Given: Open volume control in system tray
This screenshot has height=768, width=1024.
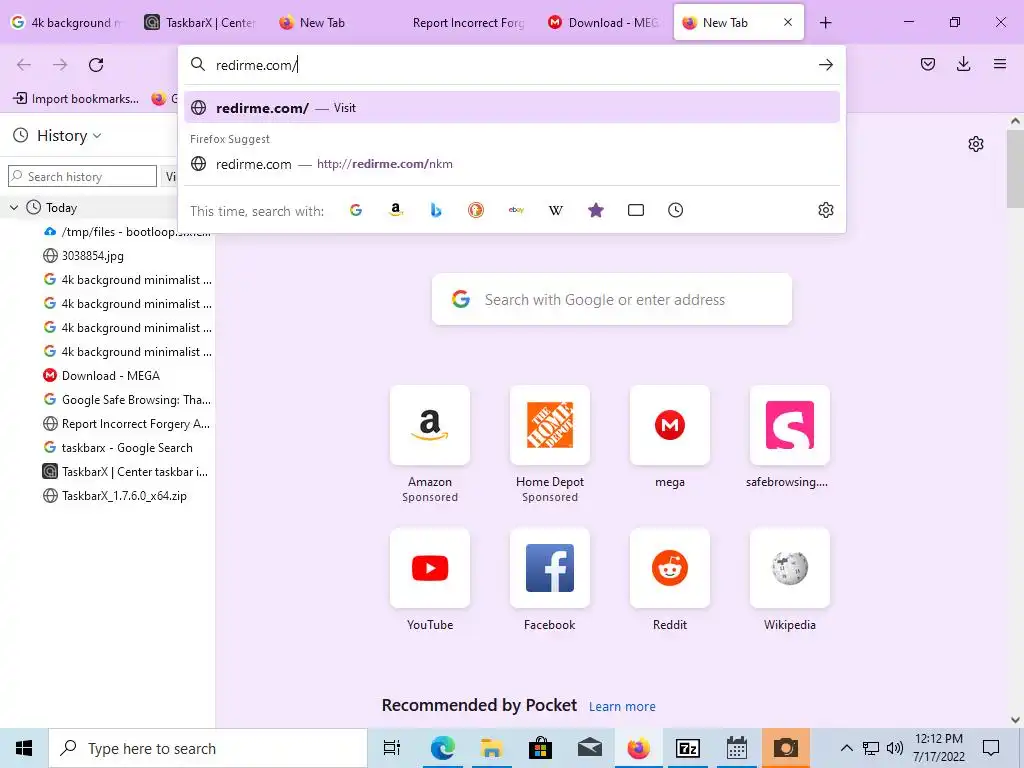Looking at the screenshot, I should (x=895, y=748).
